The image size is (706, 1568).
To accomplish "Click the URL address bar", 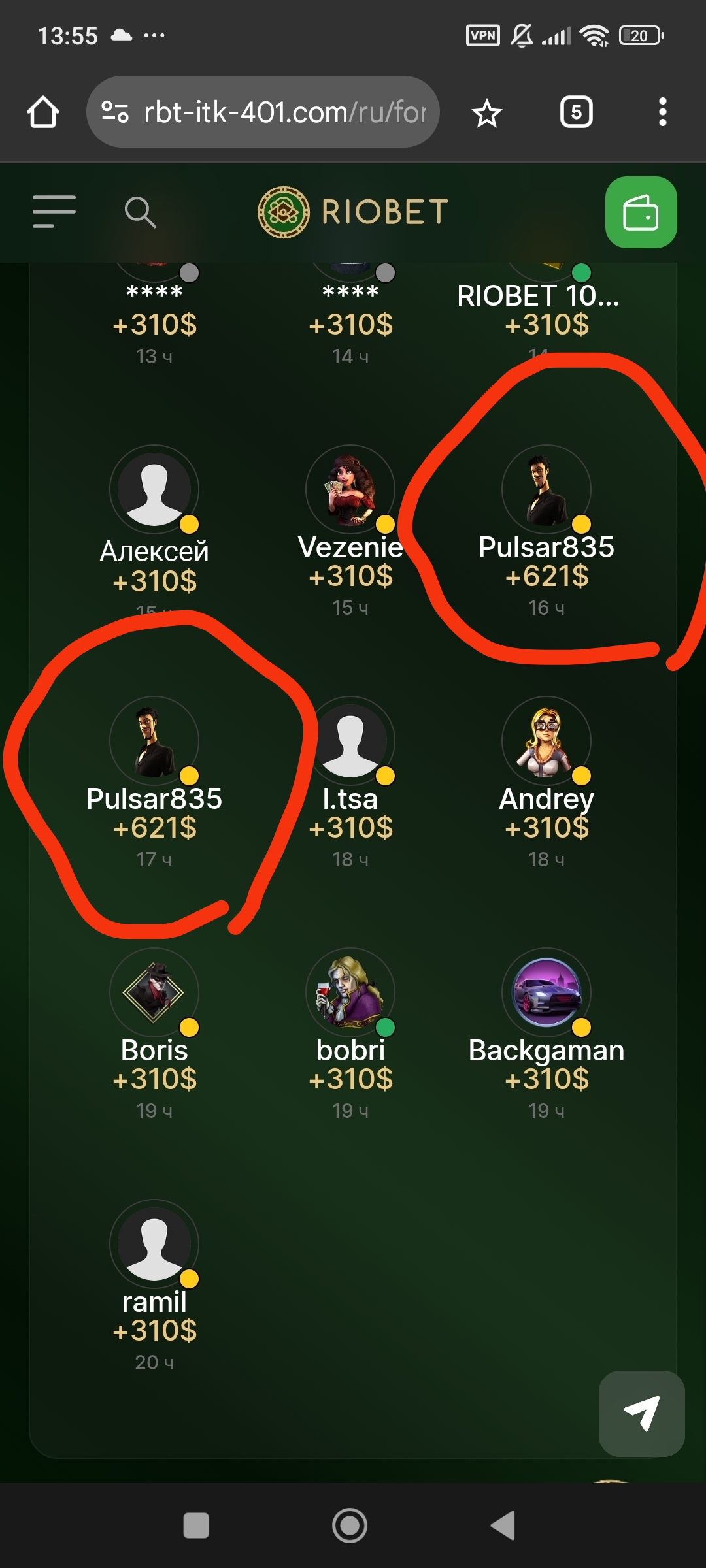I will point(263,112).
